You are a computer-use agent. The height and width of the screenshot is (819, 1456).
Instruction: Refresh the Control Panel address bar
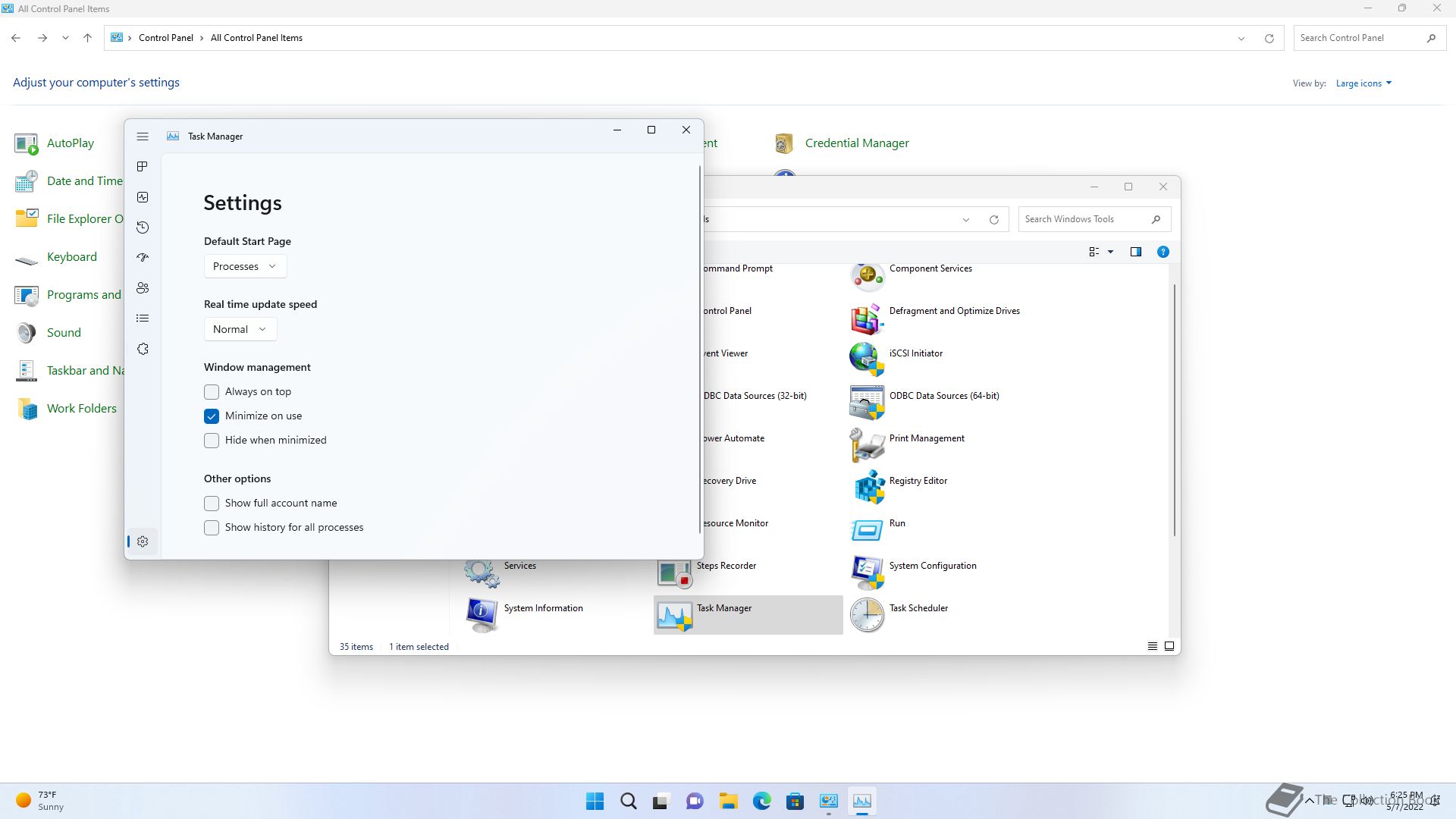click(x=1269, y=38)
